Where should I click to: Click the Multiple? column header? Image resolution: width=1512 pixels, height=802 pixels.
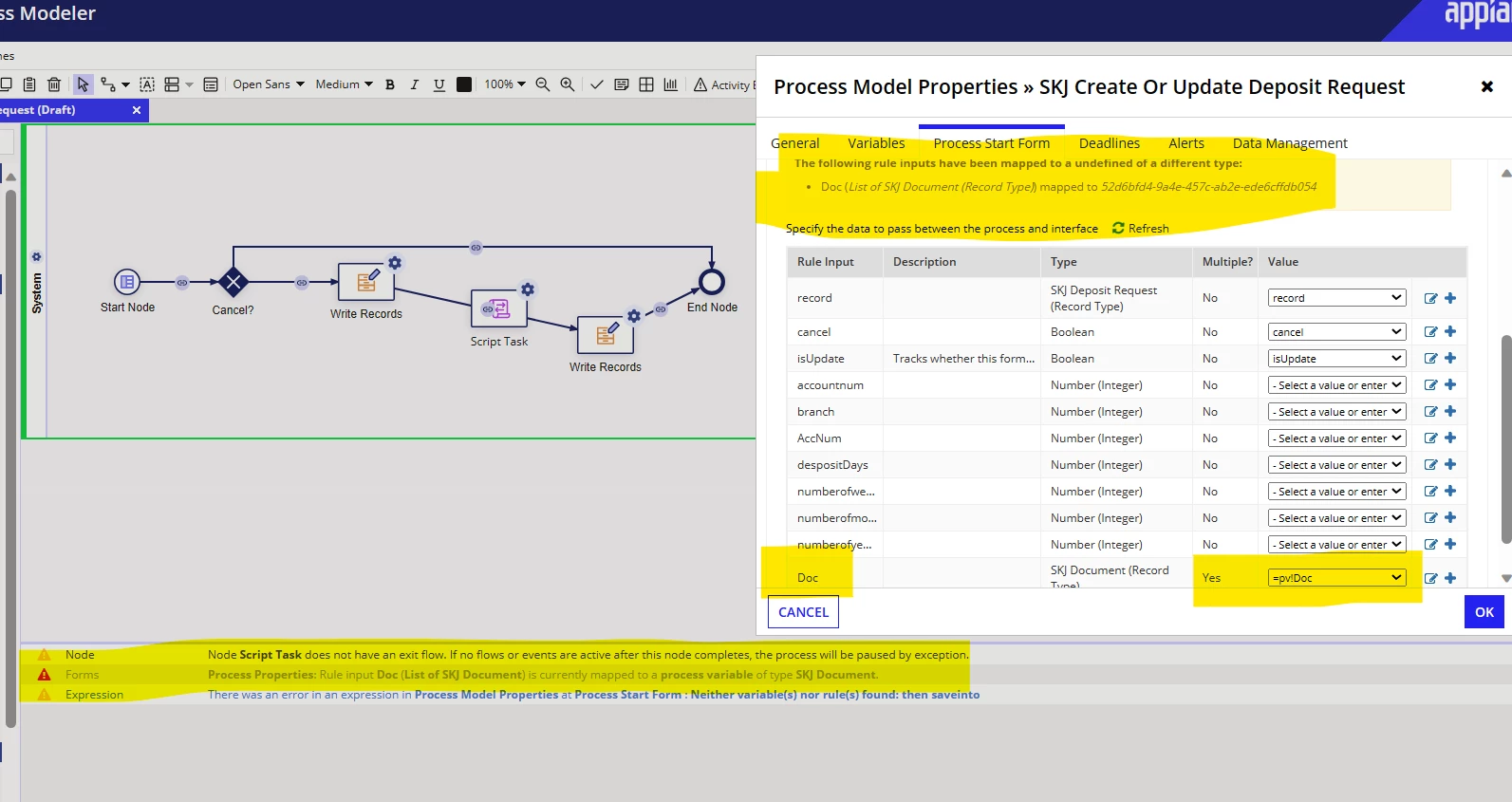tap(1227, 262)
